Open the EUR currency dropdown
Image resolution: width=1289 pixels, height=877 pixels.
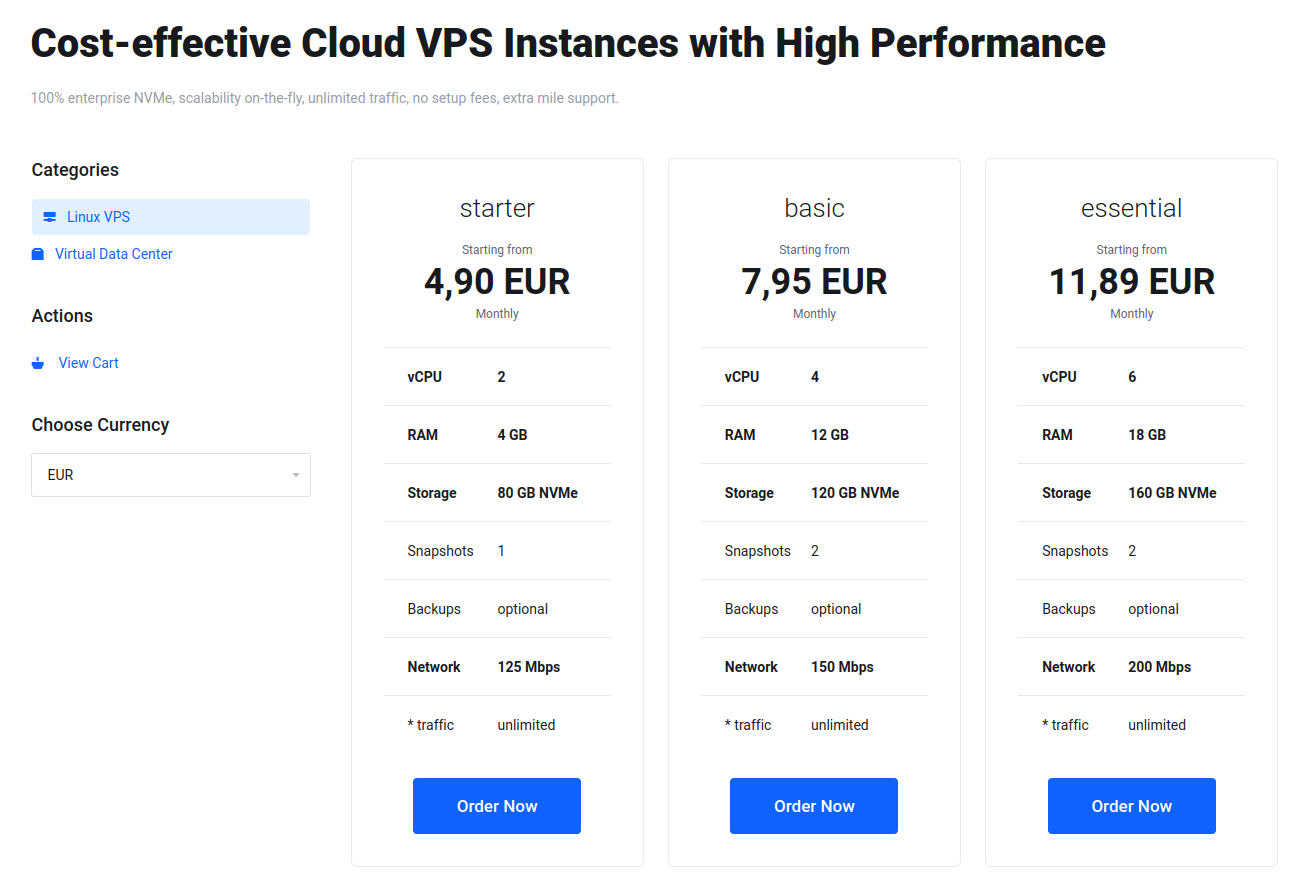click(170, 475)
